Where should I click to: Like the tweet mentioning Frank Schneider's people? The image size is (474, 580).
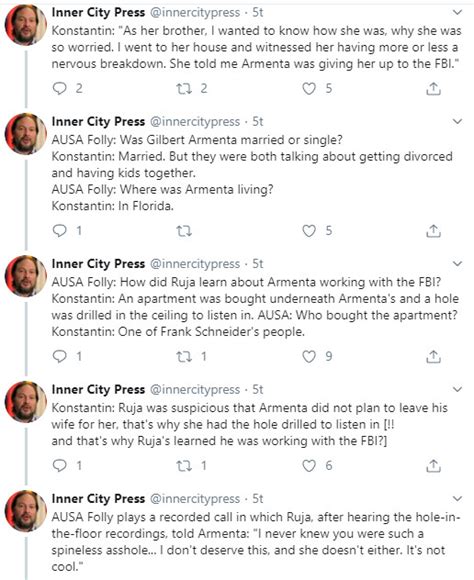click(309, 357)
